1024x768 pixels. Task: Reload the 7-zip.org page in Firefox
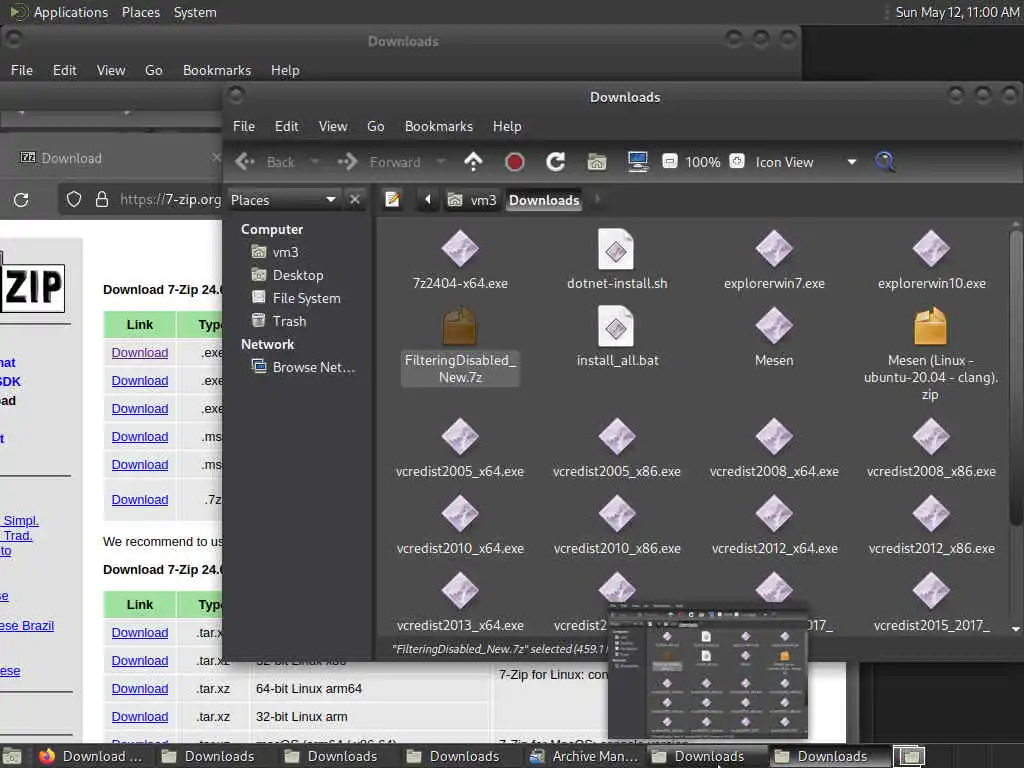21,199
